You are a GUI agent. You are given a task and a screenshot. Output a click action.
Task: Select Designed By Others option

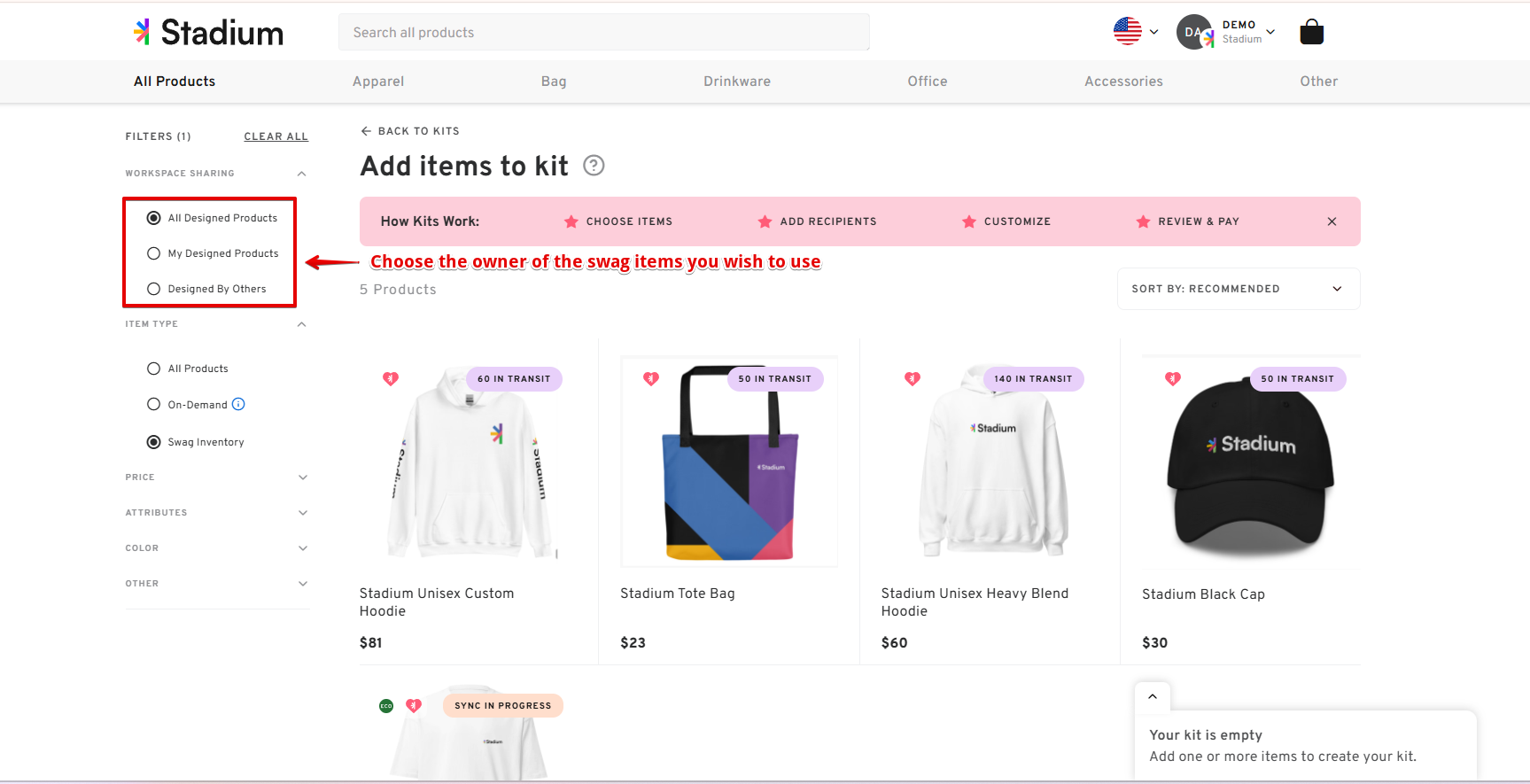tap(206, 289)
